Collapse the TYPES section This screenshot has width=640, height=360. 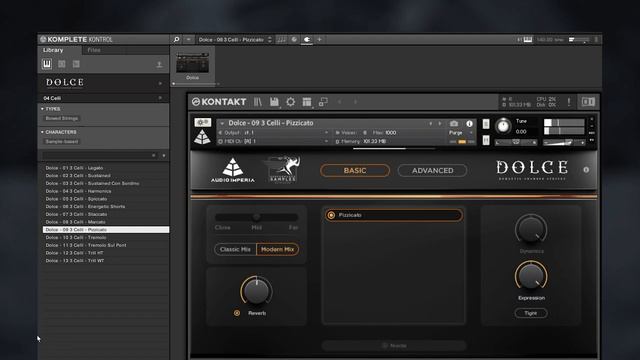coord(42,109)
